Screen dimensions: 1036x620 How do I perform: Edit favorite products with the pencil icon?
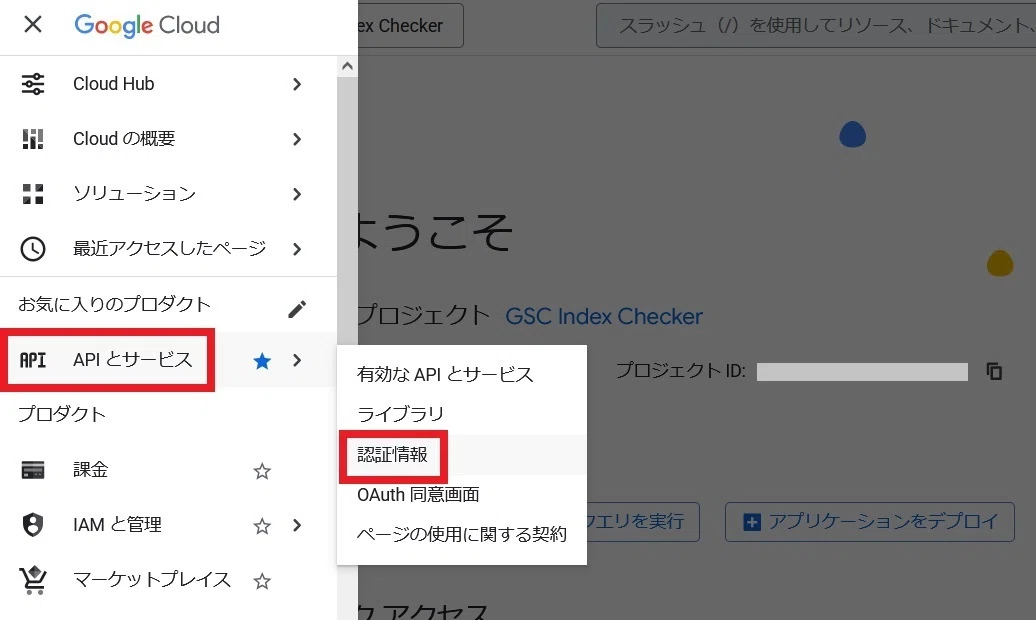297,309
